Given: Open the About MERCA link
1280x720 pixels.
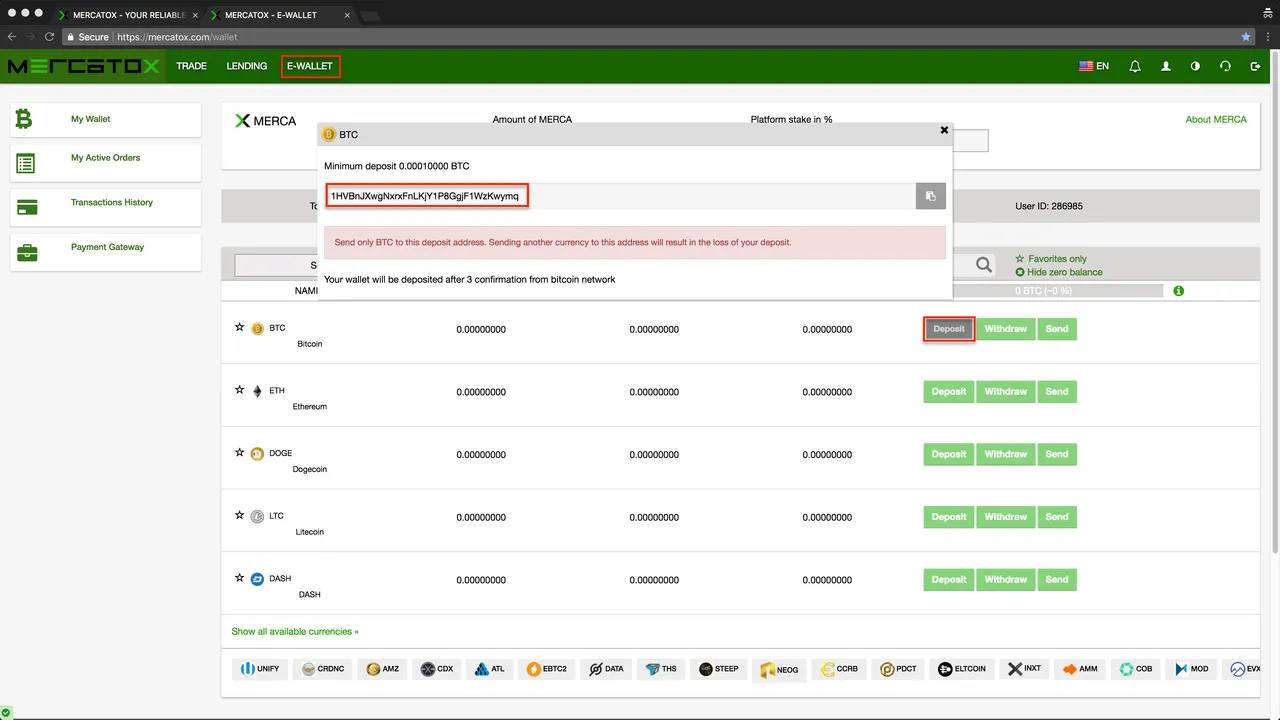Looking at the screenshot, I should [x=1216, y=119].
